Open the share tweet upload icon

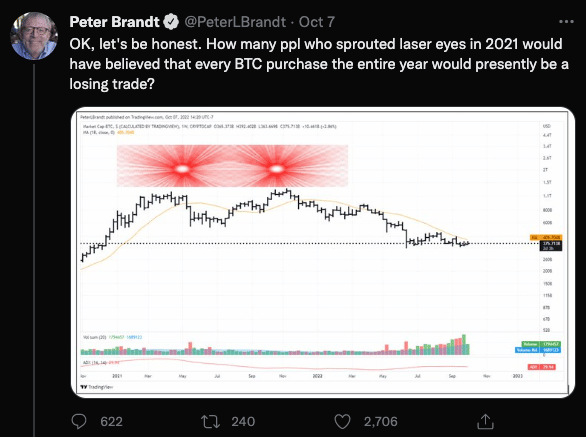click(x=485, y=421)
